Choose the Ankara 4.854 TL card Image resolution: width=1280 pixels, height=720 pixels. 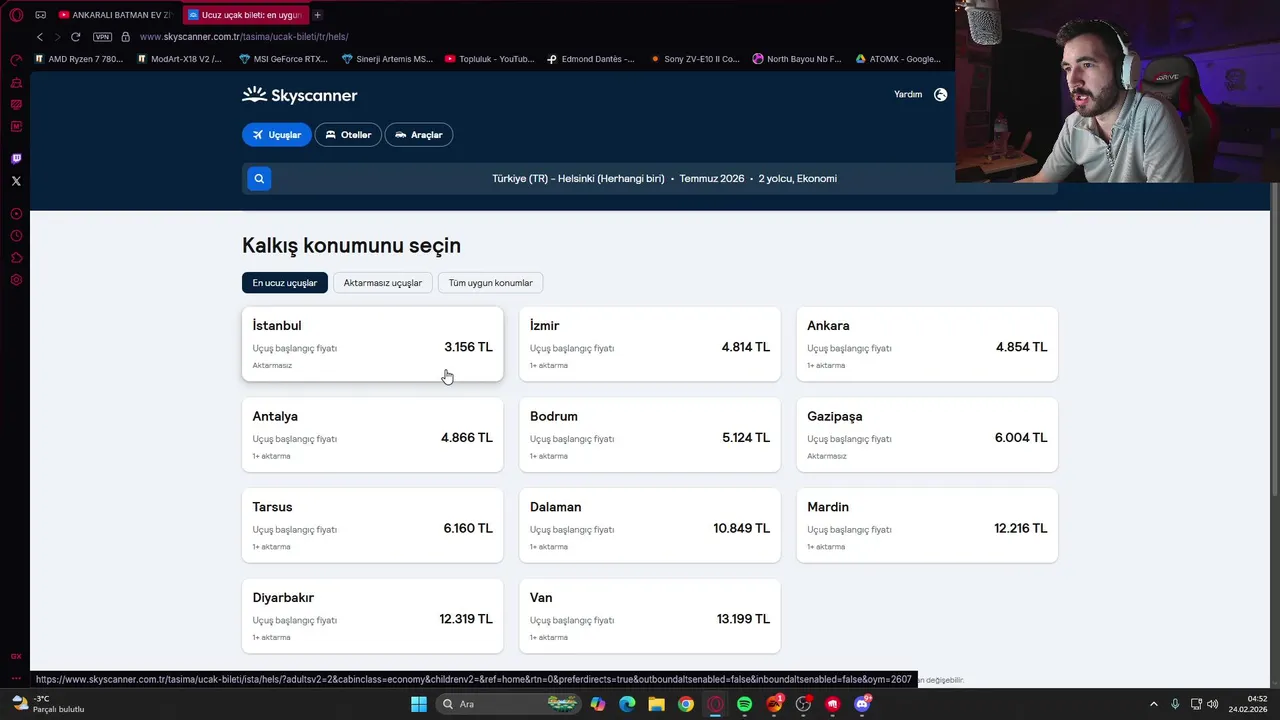[927, 344]
